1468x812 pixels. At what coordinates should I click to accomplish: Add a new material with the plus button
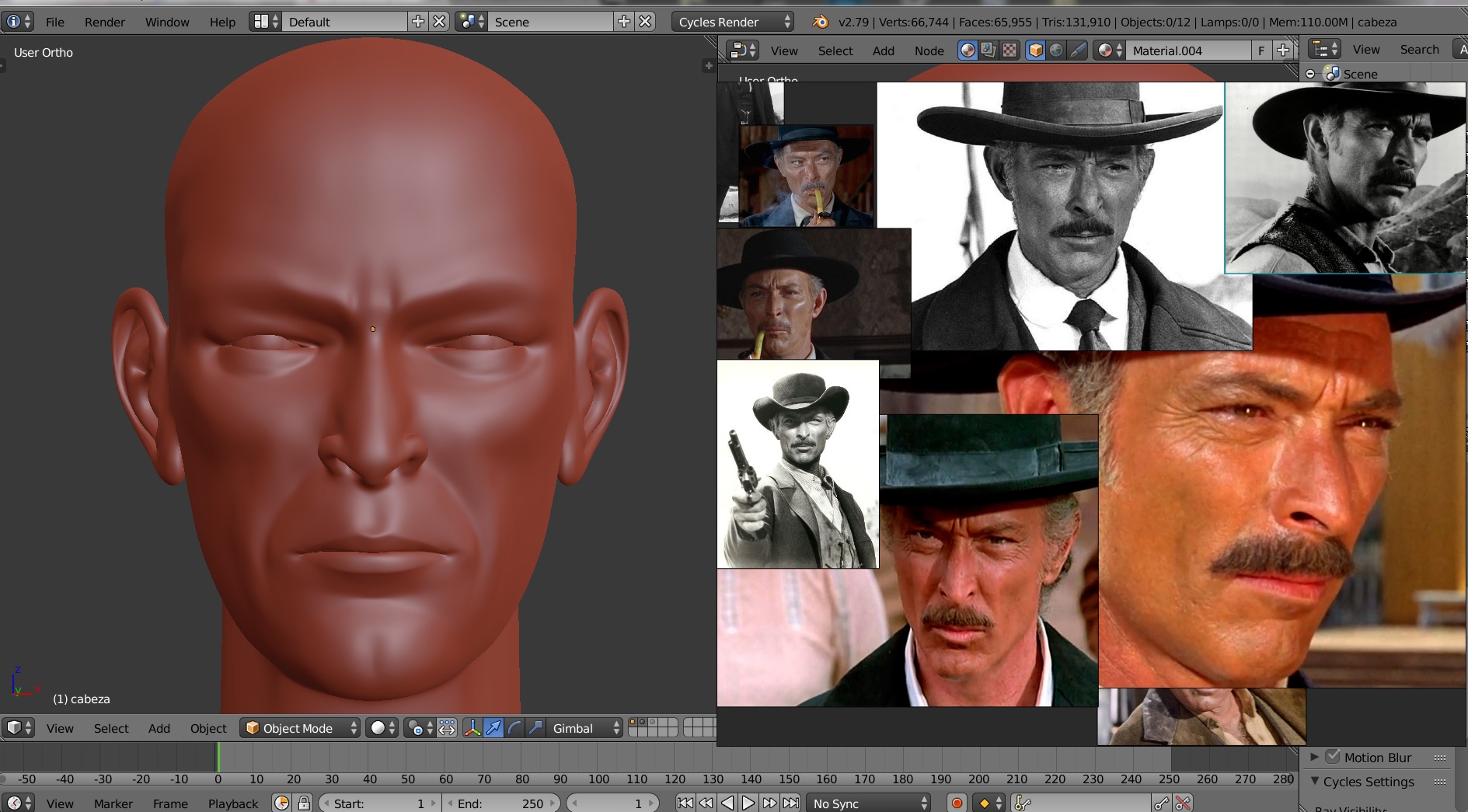1282,51
